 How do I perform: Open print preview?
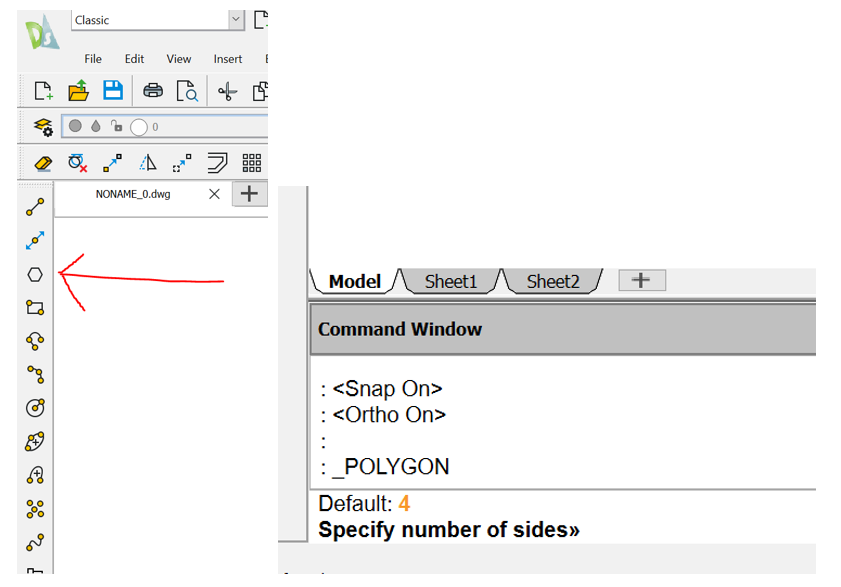click(187, 91)
